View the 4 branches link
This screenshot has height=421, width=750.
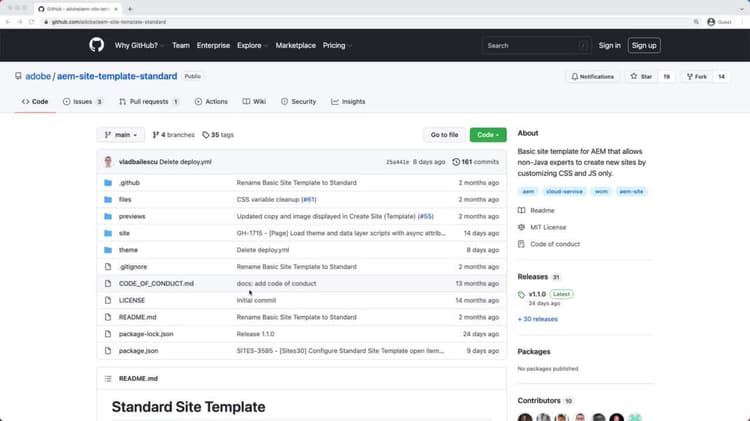tap(174, 135)
